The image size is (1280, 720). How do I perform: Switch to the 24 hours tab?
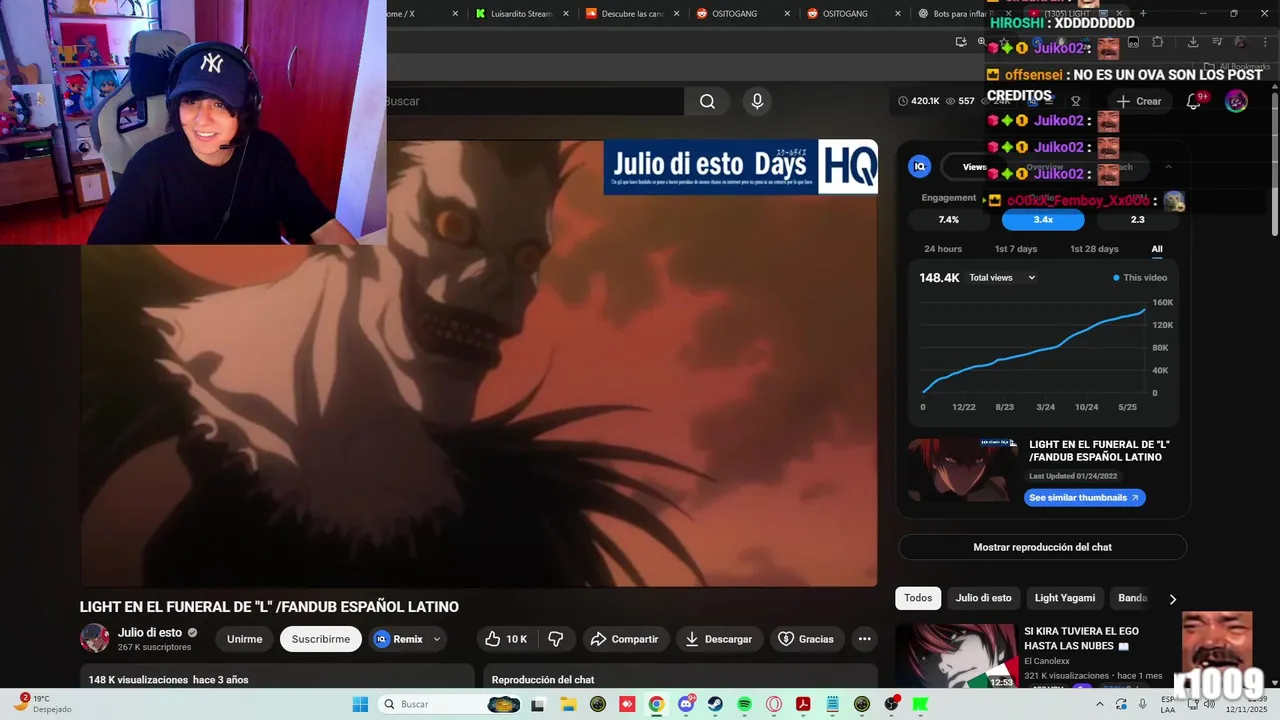point(943,249)
